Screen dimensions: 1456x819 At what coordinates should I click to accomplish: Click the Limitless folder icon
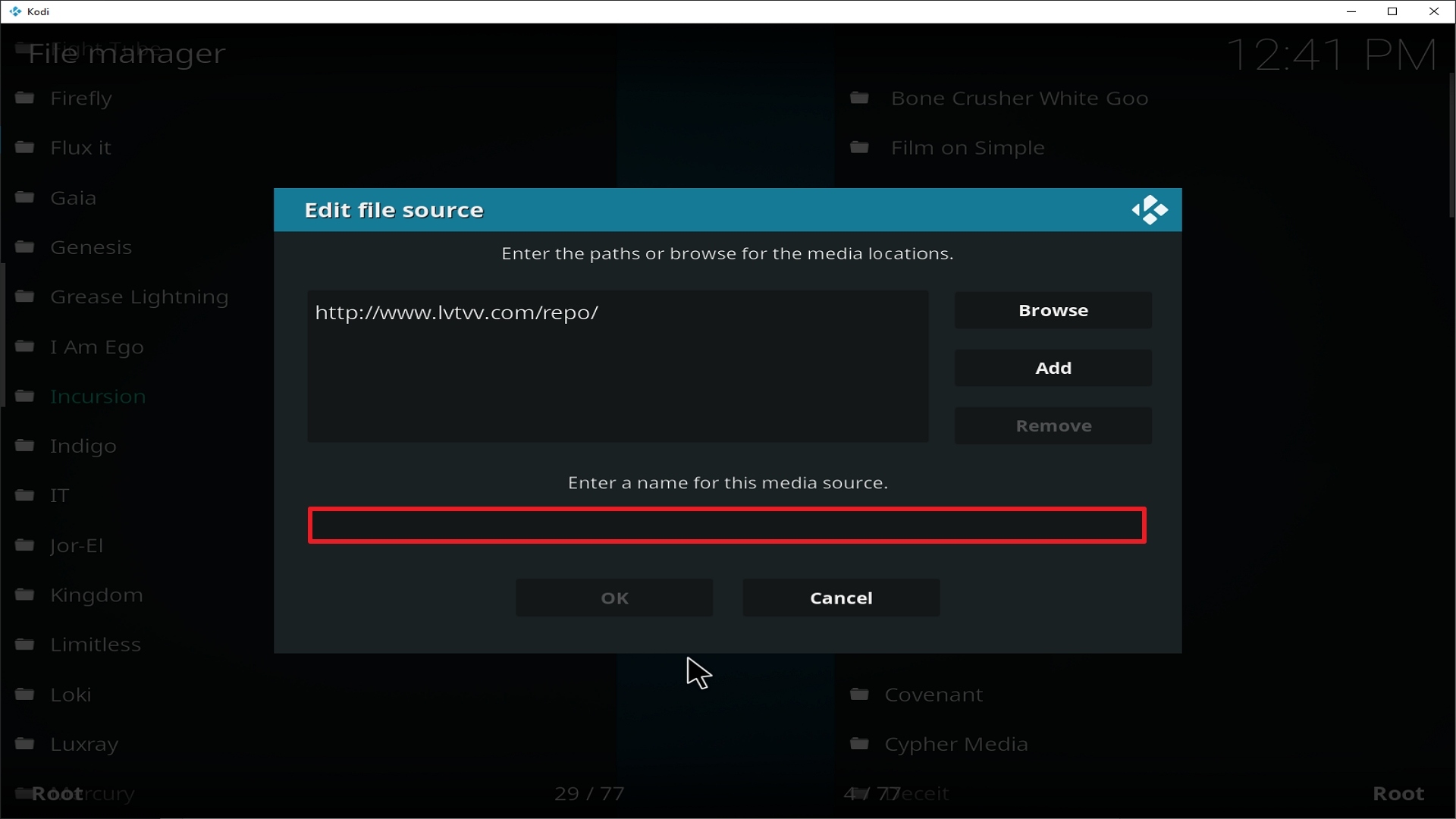[25, 645]
